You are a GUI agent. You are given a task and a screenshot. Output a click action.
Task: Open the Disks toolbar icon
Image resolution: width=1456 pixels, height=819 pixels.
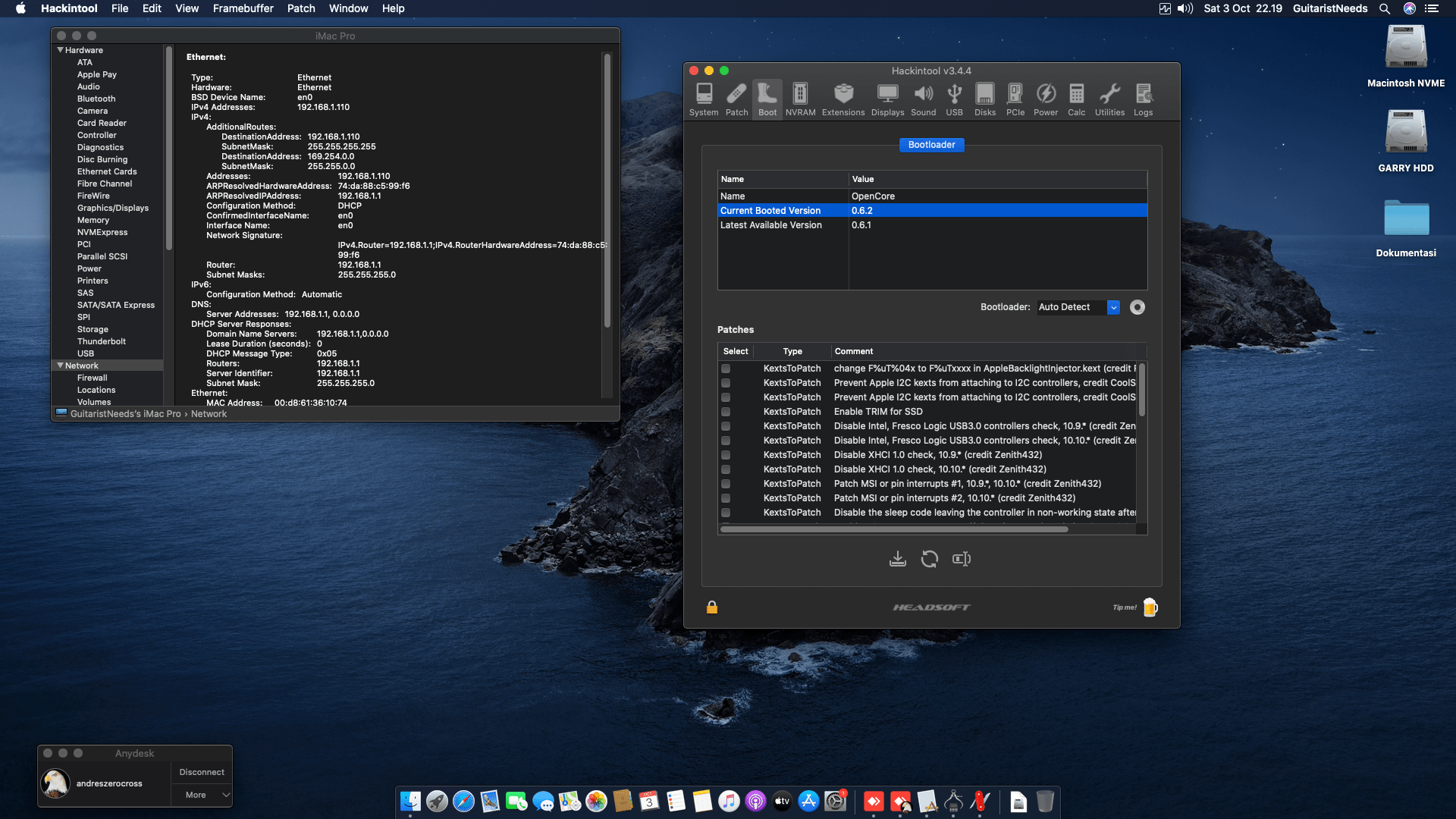[x=985, y=99]
